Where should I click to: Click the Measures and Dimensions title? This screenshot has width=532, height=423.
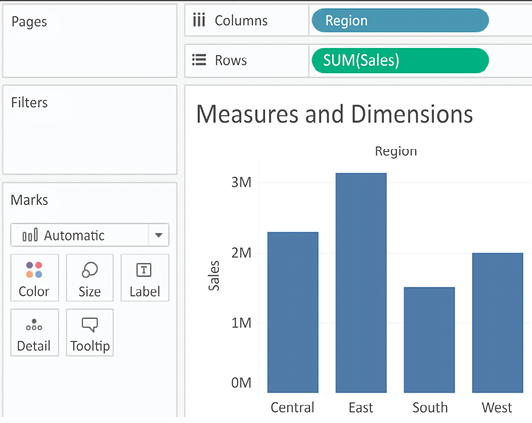(334, 114)
